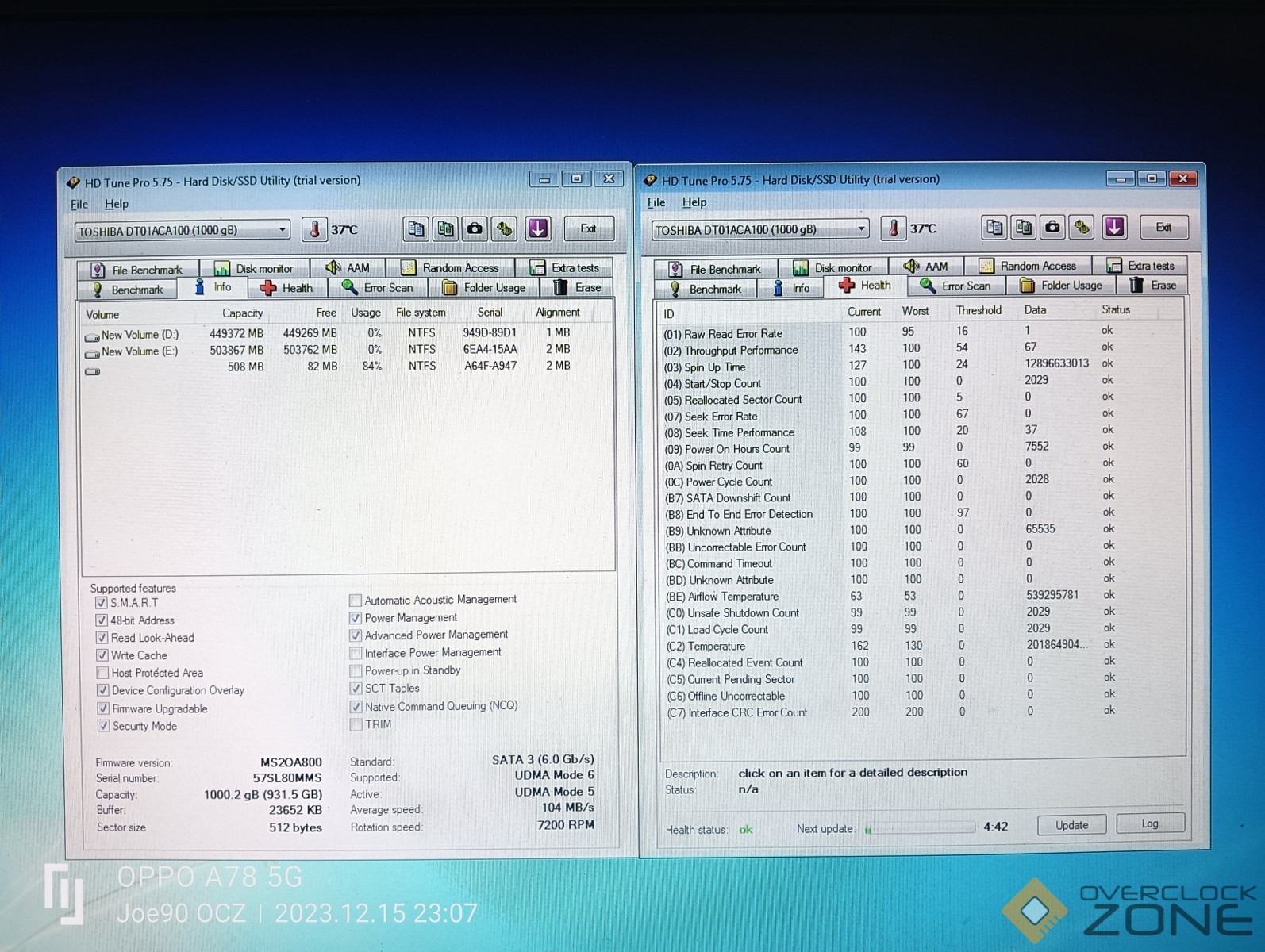
Task: Switch to Health tab in left window
Action: click(x=287, y=288)
